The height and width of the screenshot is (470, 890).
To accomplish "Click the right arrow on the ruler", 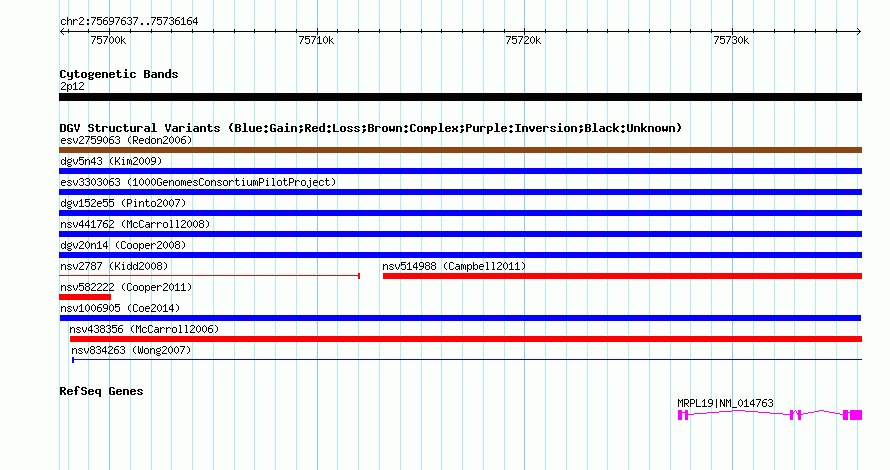I will pos(859,32).
